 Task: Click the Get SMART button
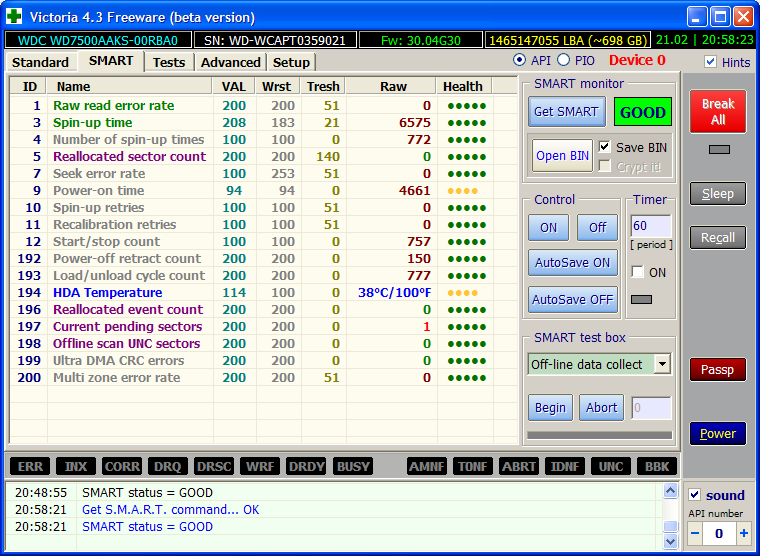click(x=566, y=111)
